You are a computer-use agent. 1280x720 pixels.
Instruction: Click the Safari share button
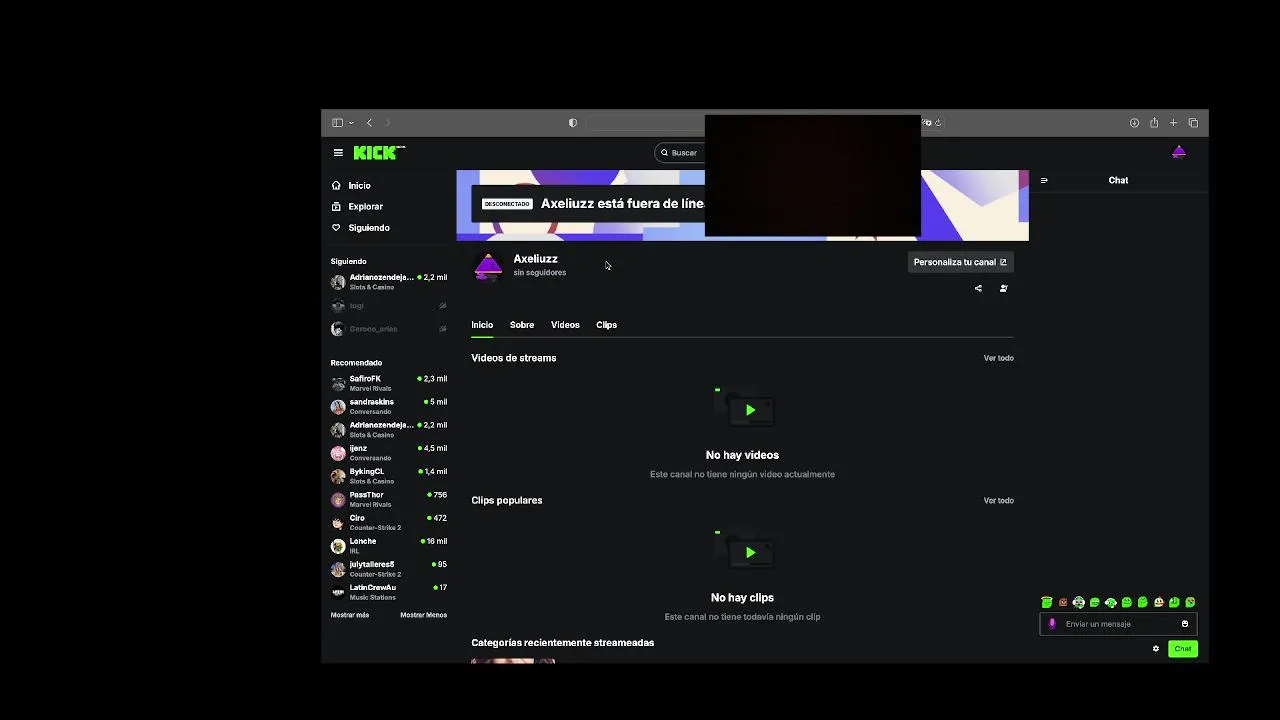(1154, 123)
